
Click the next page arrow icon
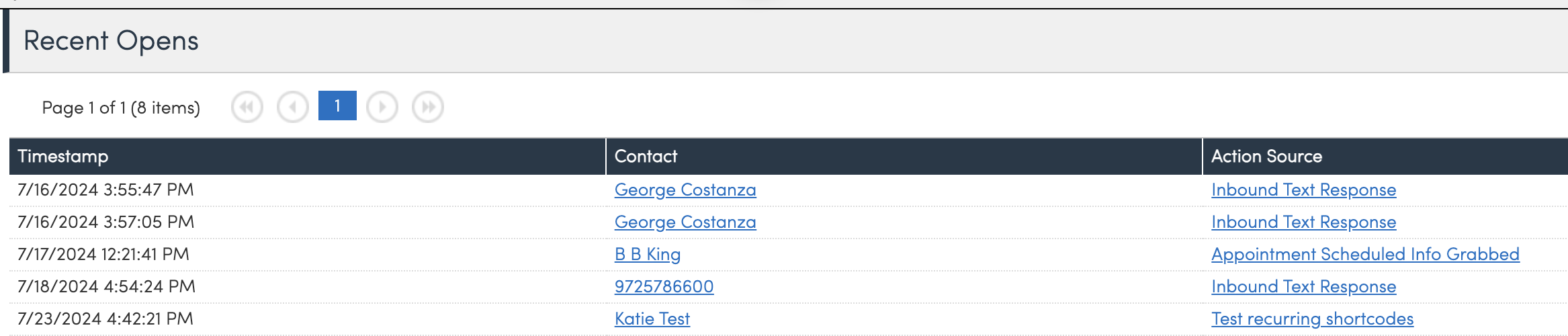pos(382,107)
